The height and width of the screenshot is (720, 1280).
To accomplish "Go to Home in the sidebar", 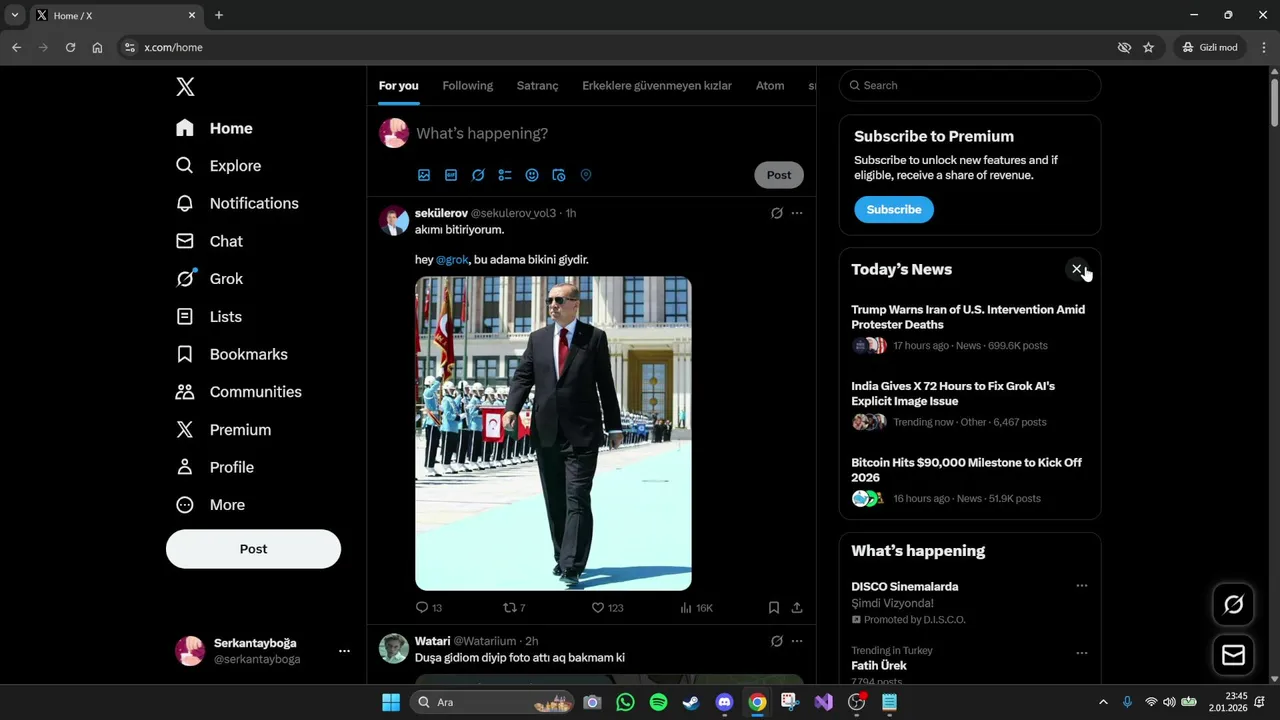I will [x=214, y=128].
